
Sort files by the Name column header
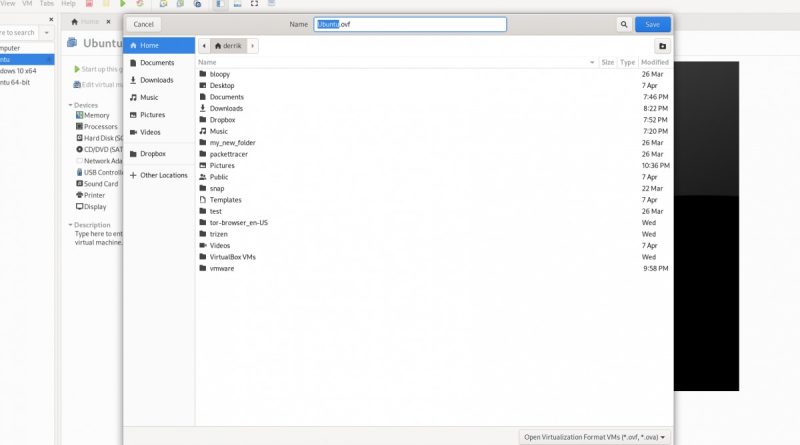[397, 62]
